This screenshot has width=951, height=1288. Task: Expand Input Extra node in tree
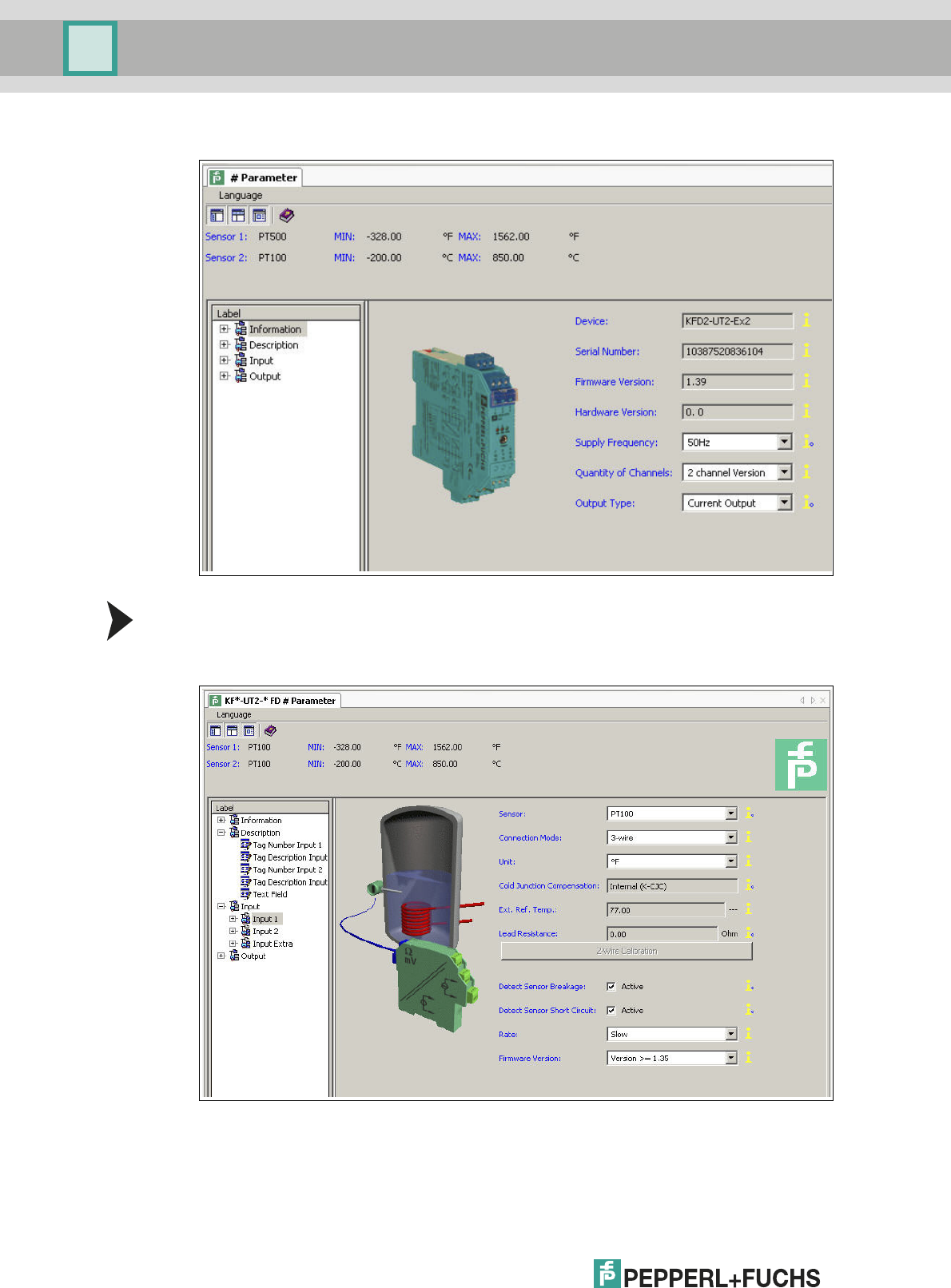pos(233,944)
